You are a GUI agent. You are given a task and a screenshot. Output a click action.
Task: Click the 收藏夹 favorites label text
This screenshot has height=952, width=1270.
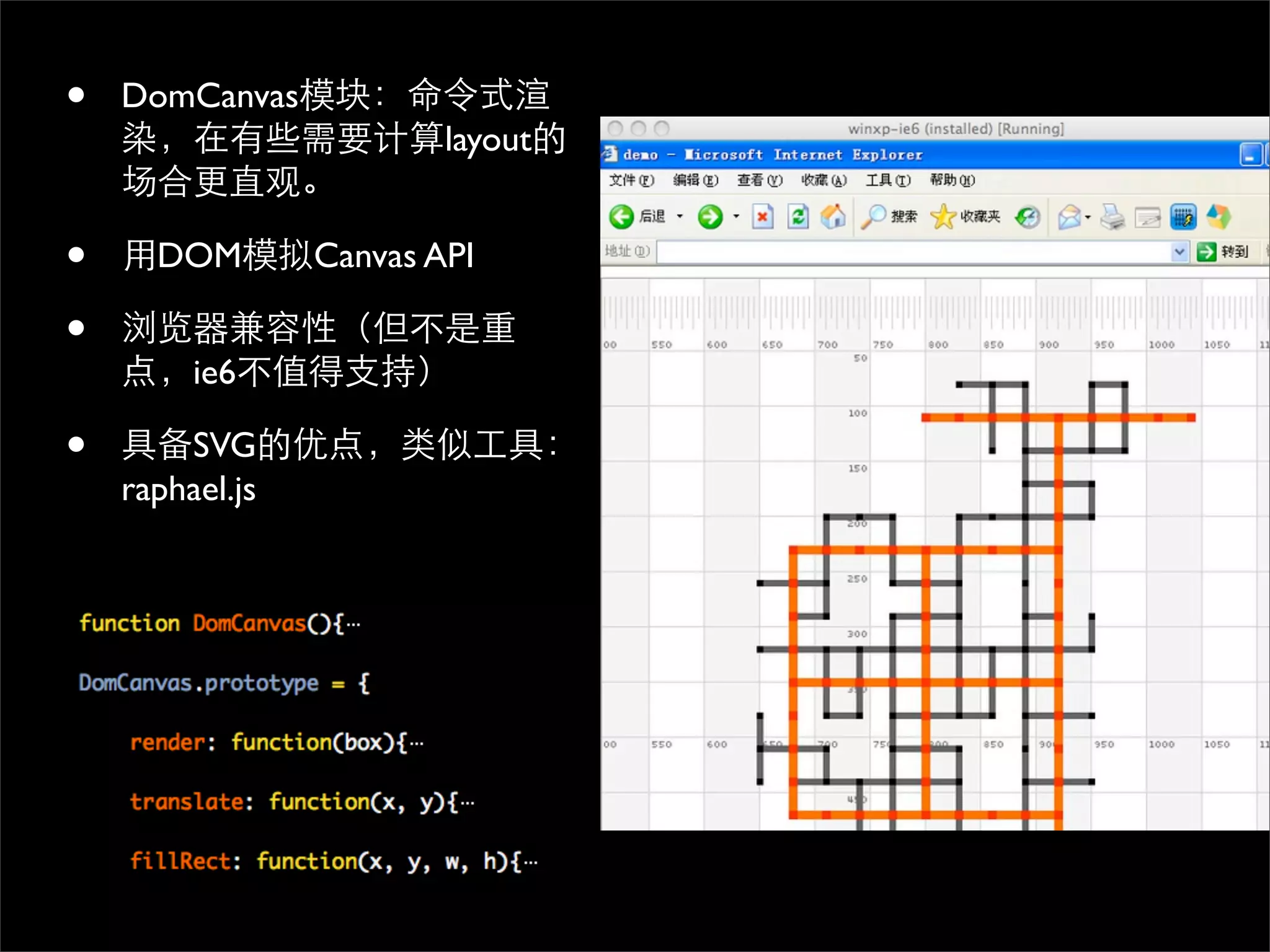(980, 216)
